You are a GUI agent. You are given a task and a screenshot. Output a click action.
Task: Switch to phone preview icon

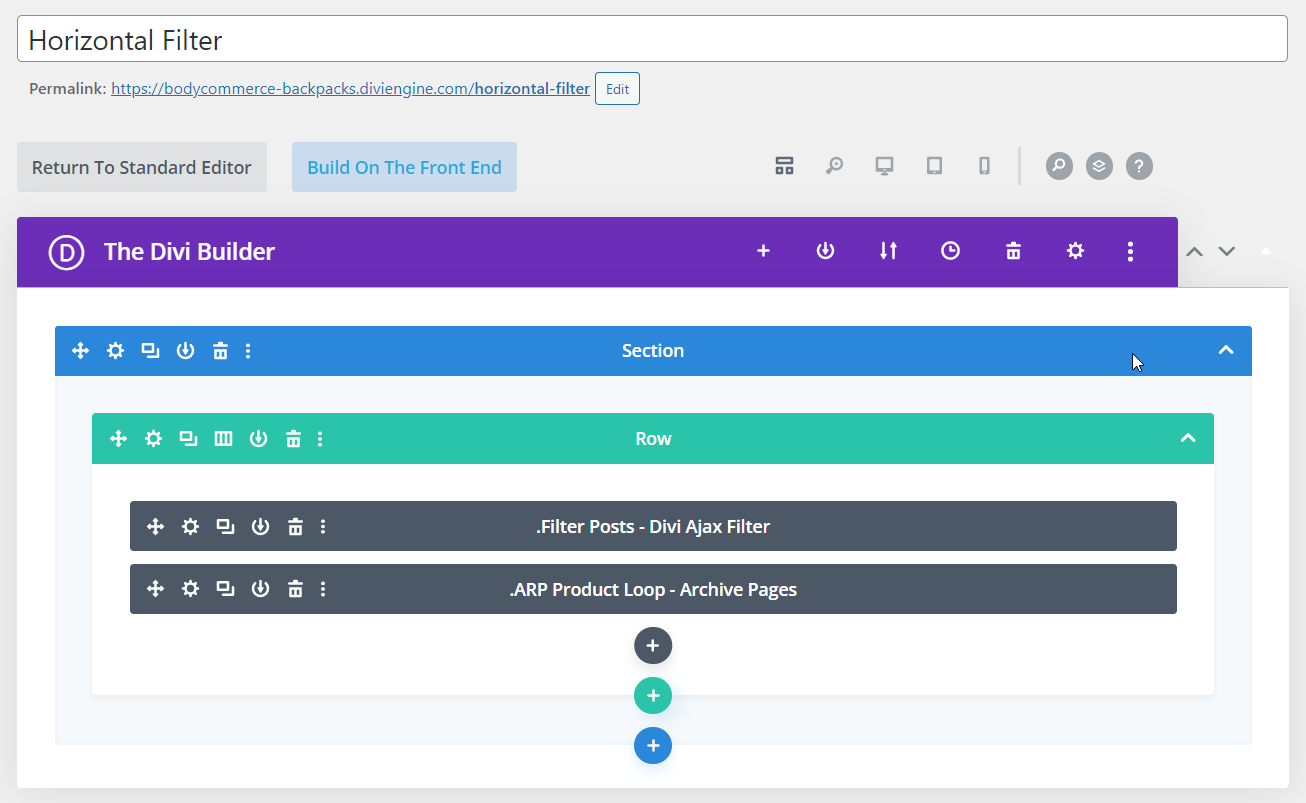point(984,166)
